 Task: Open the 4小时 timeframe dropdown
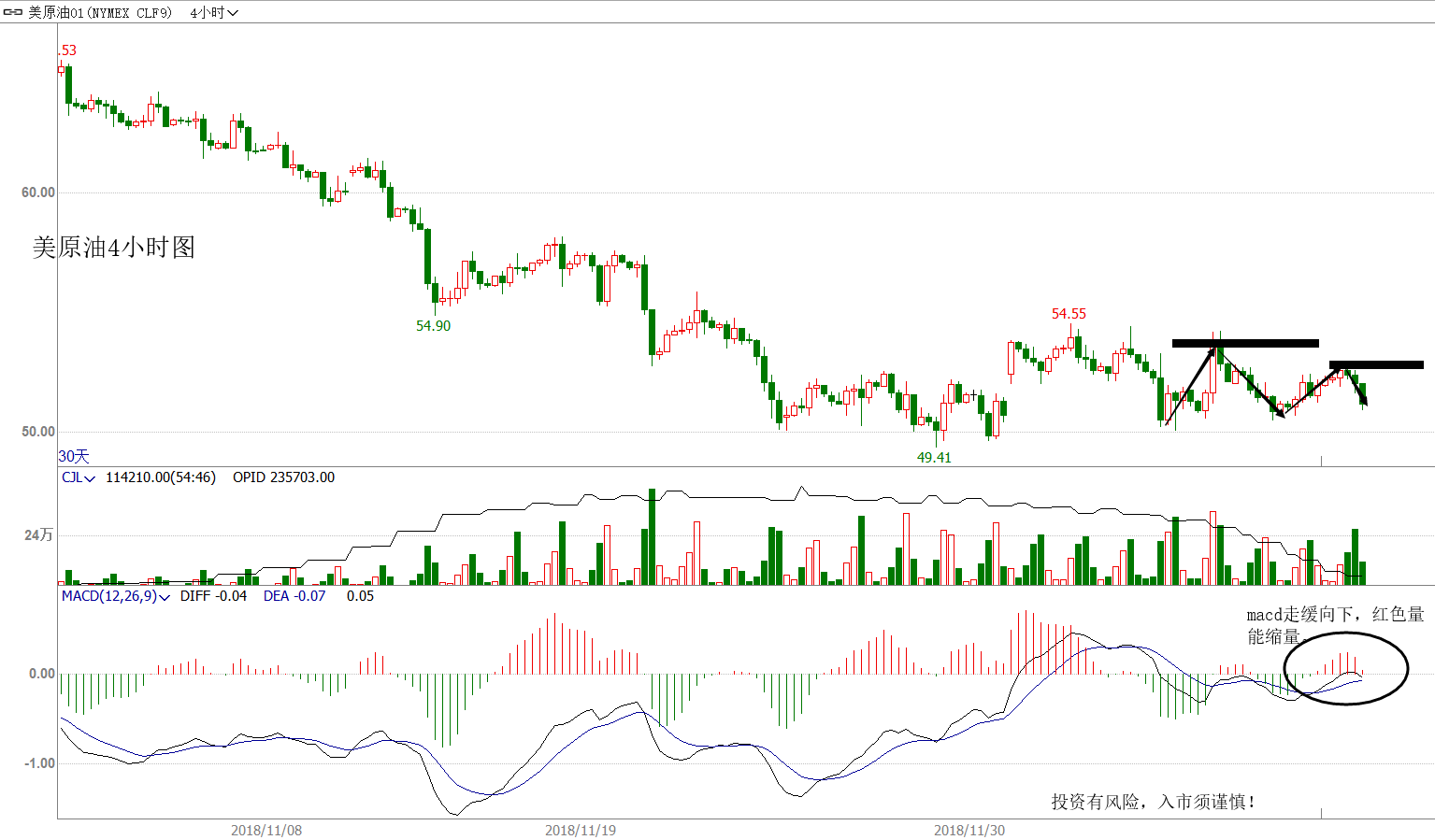pos(214,12)
